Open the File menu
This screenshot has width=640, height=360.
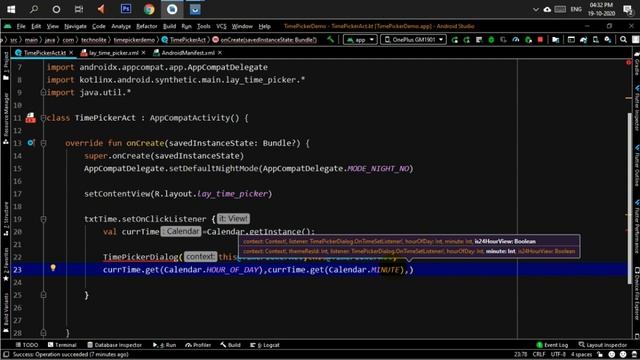coord(21,26)
